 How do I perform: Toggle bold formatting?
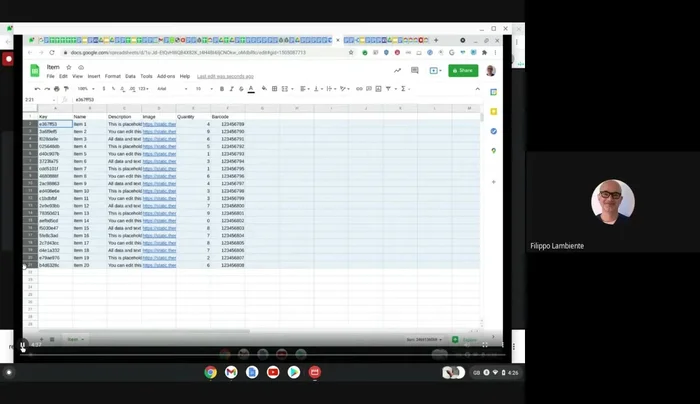coord(222,89)
